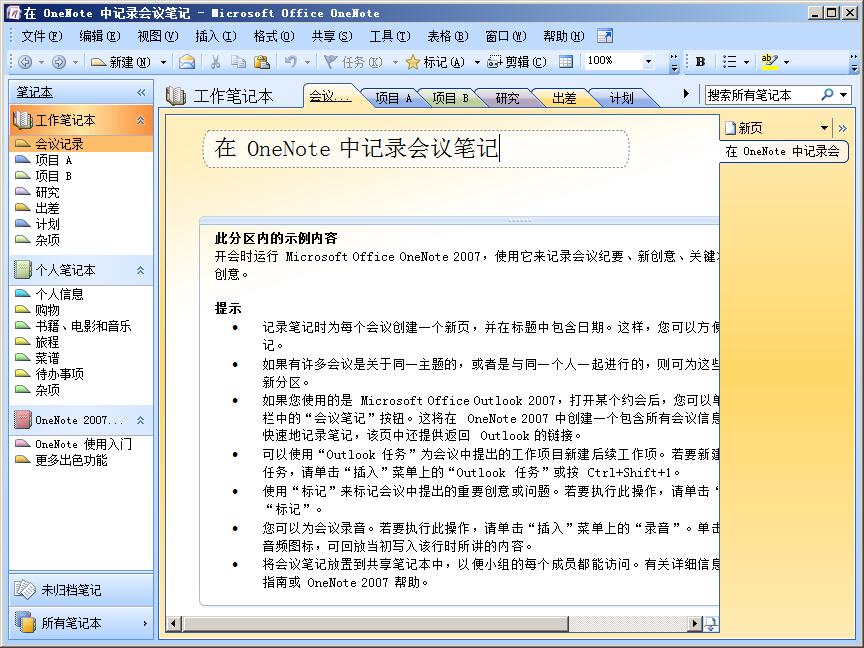The width and height of the screenshot is (864, 648).
Task: Click the search magnifier icon
Action: (x=827, y=95)
